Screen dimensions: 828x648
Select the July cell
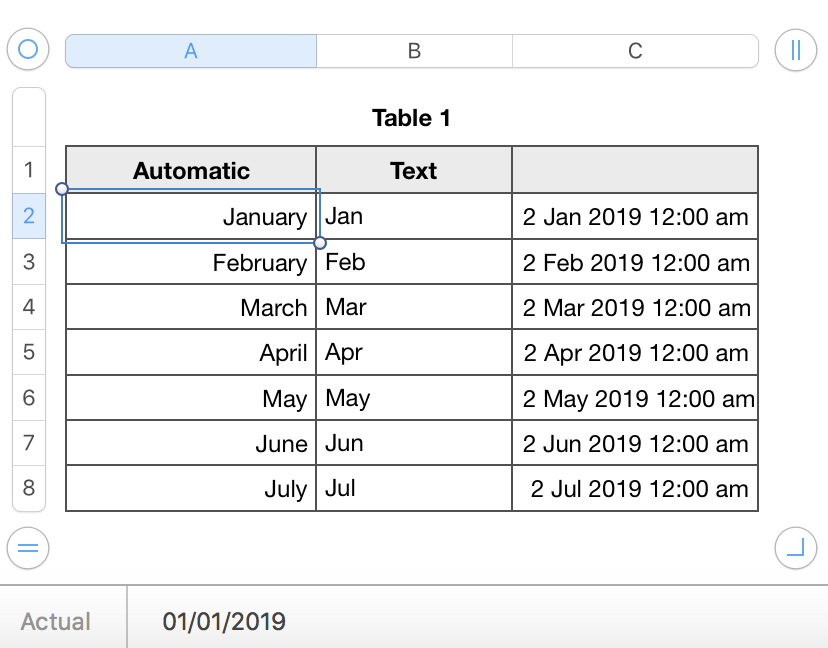[191, 489]
